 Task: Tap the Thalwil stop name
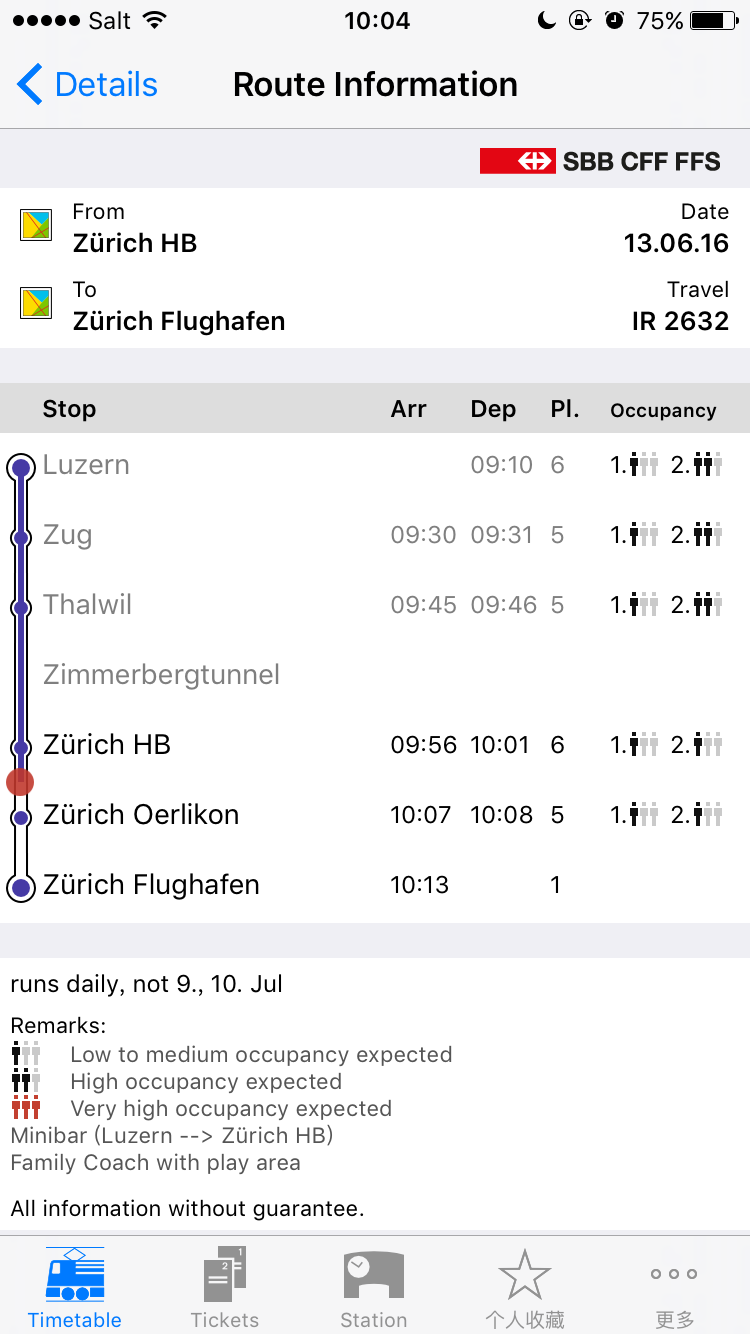pyautogui.click(x=88, y=605)
